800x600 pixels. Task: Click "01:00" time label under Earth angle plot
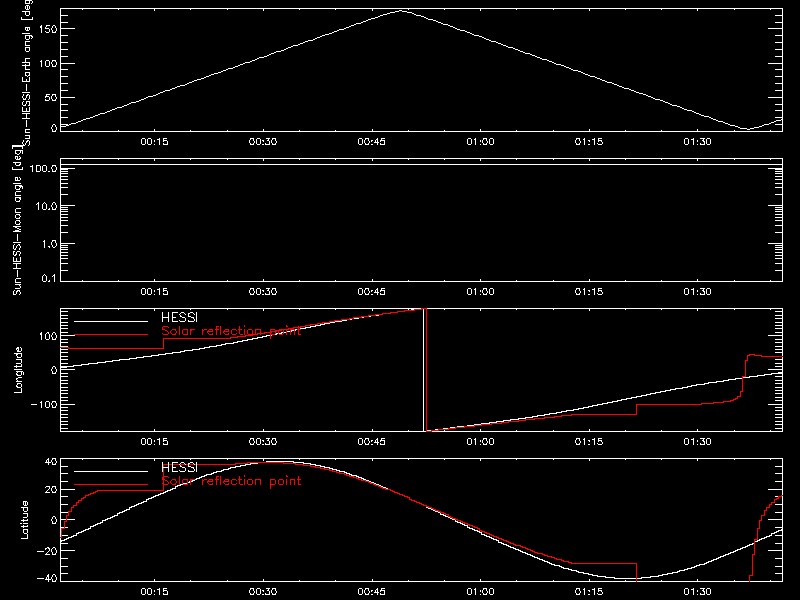[x=480, y=142]
